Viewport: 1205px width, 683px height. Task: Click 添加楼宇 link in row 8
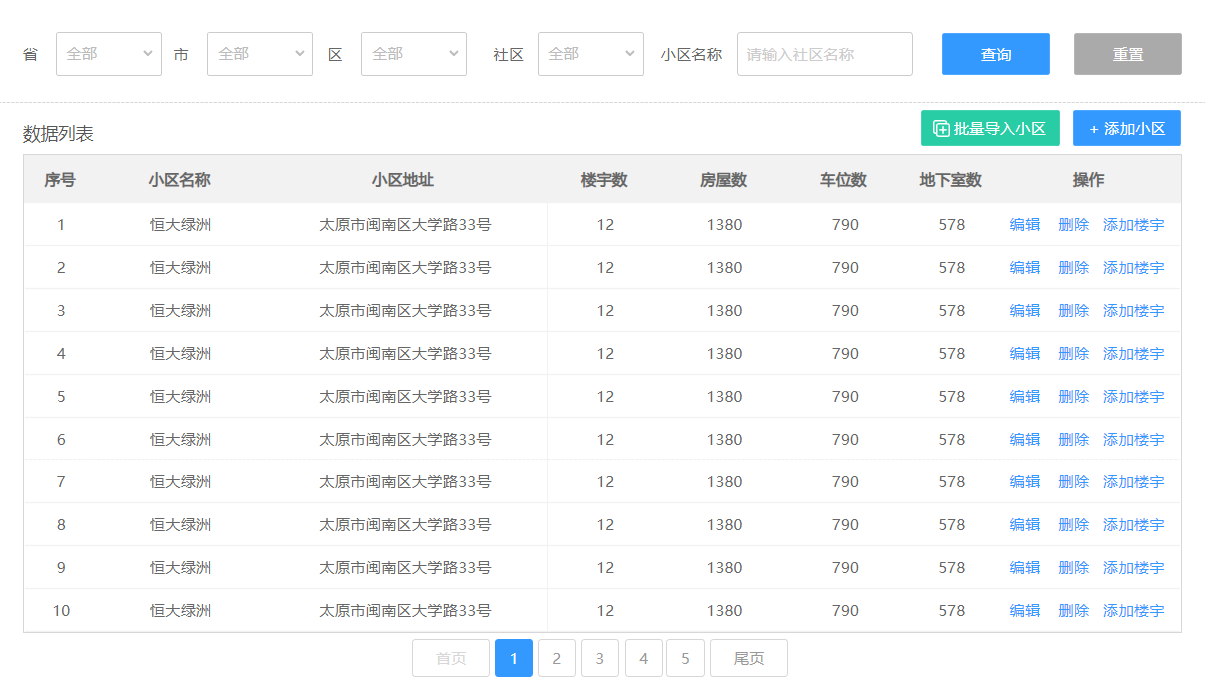pos(1133,525)
